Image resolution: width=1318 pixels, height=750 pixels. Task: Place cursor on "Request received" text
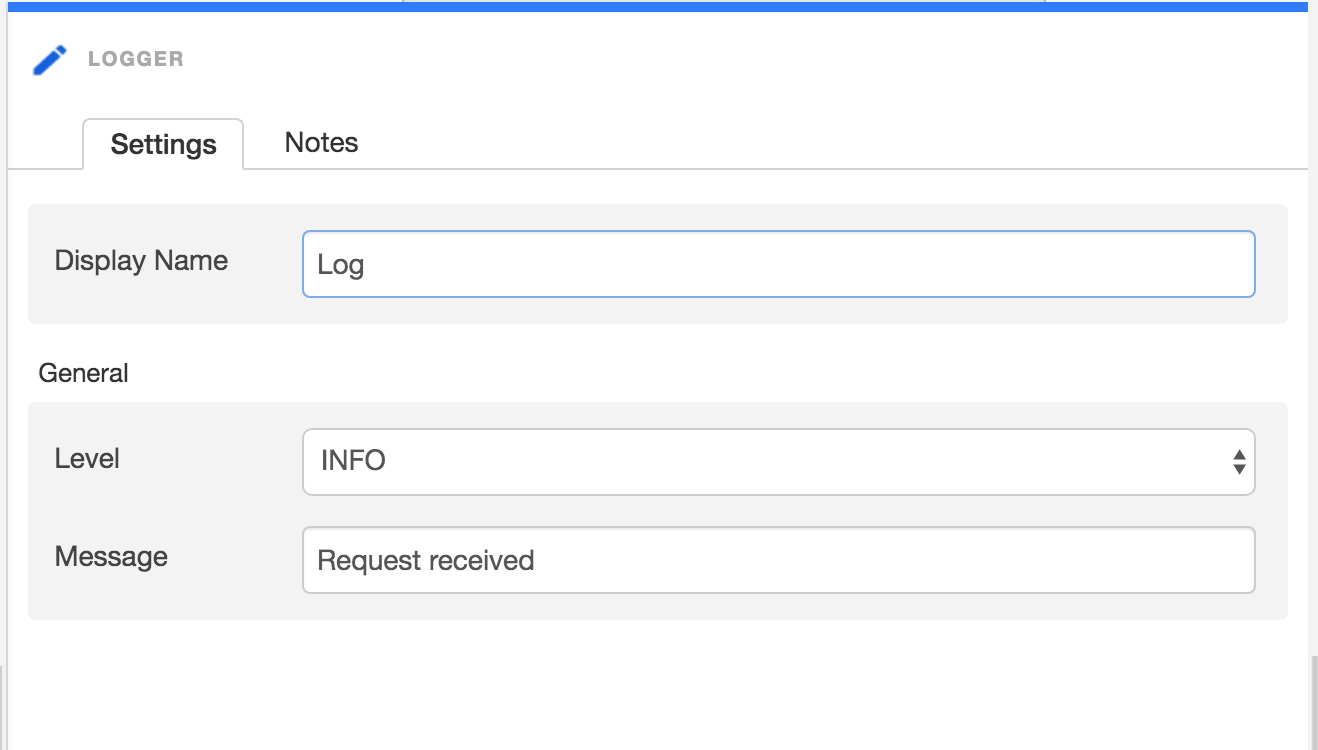point(425,560)
